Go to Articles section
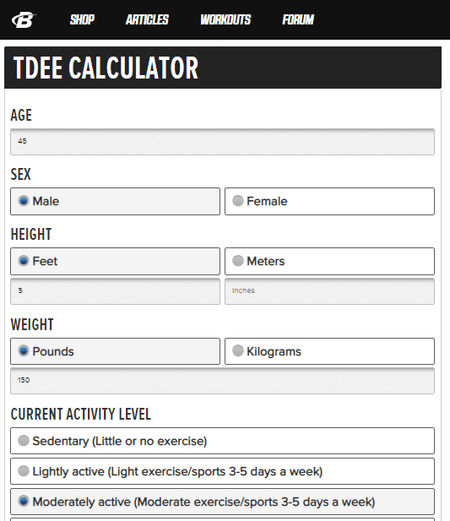 pyautogui.click(x=147, y=20)
